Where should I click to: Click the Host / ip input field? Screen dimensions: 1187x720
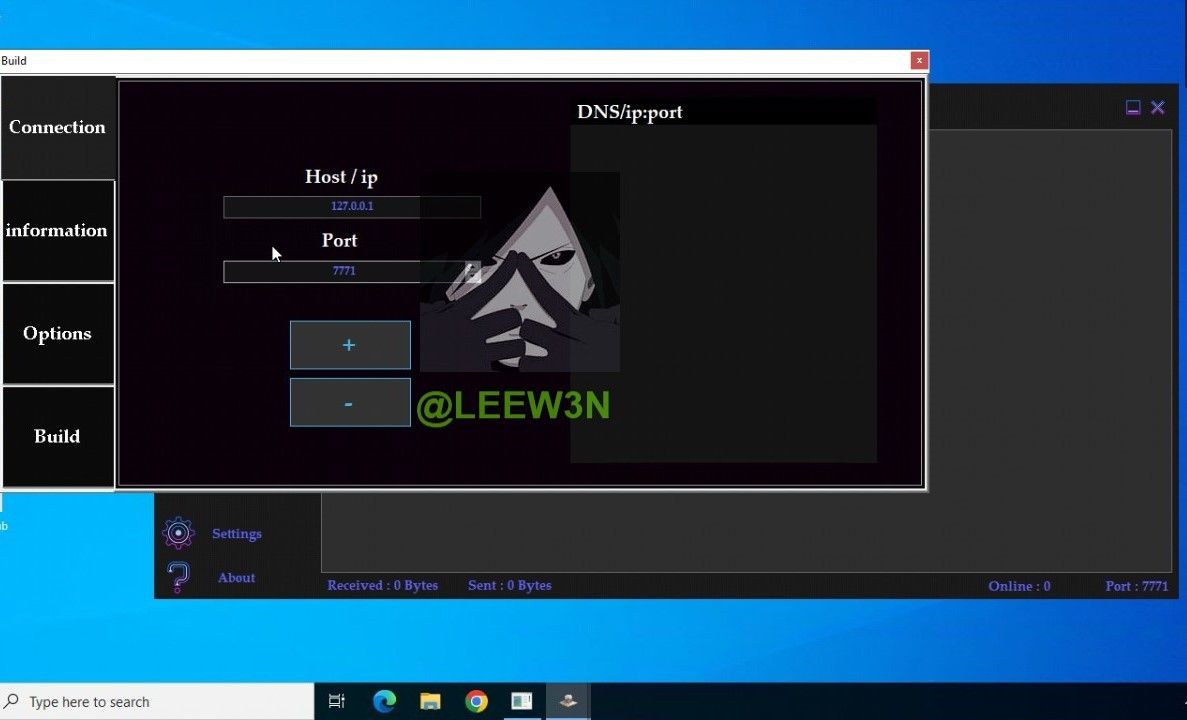351,207
